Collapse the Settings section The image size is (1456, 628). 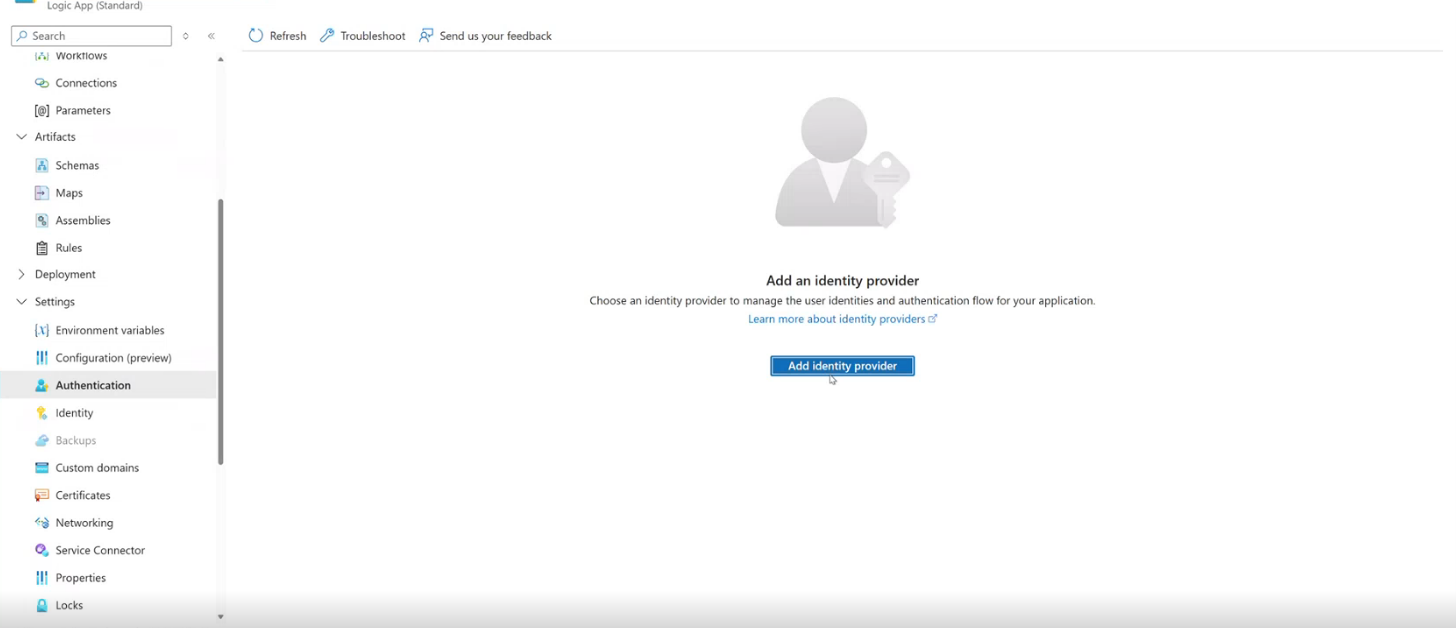click(21, 301)
